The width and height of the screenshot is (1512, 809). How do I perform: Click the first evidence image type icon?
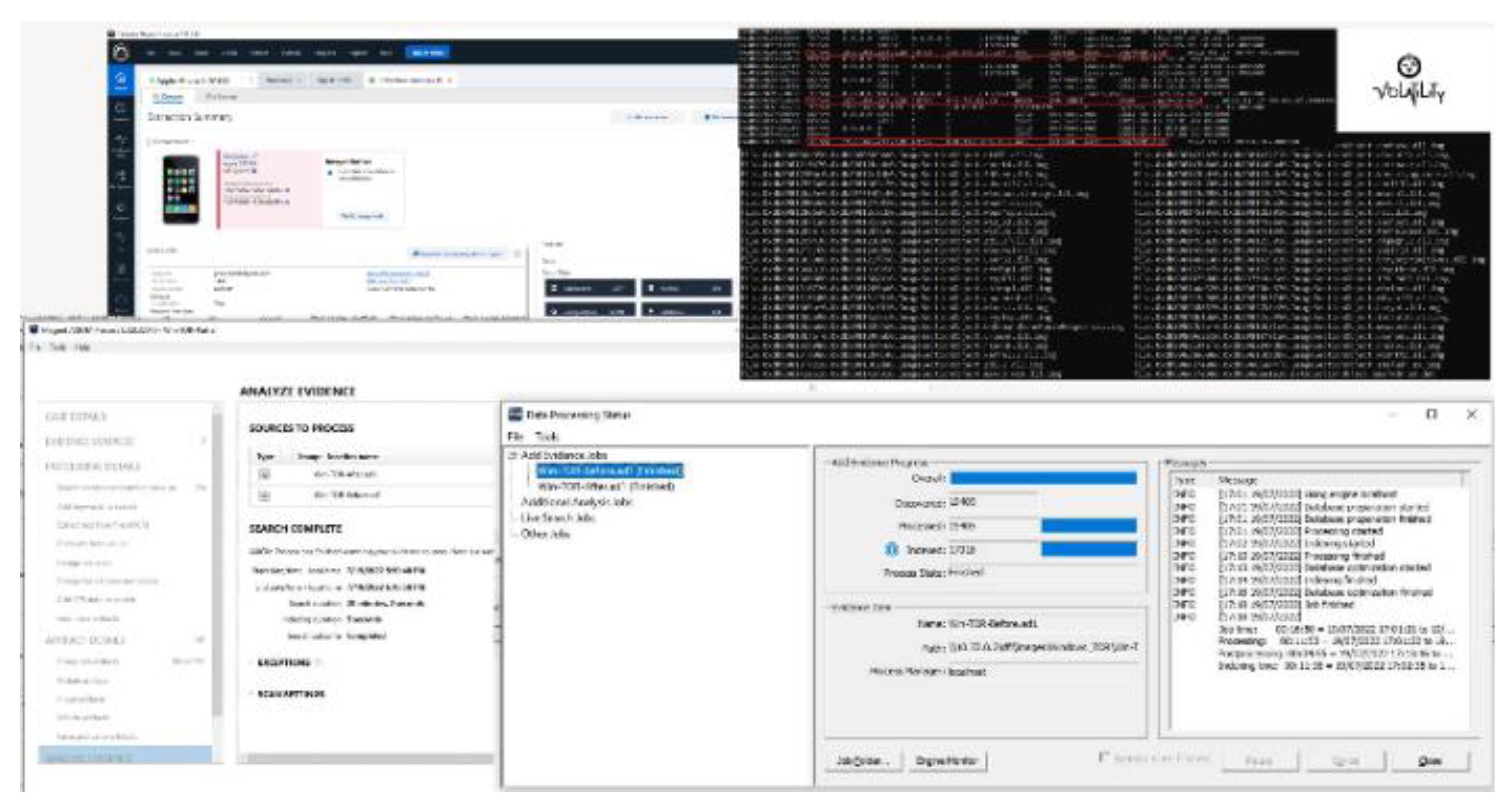(x=265, y=474)
